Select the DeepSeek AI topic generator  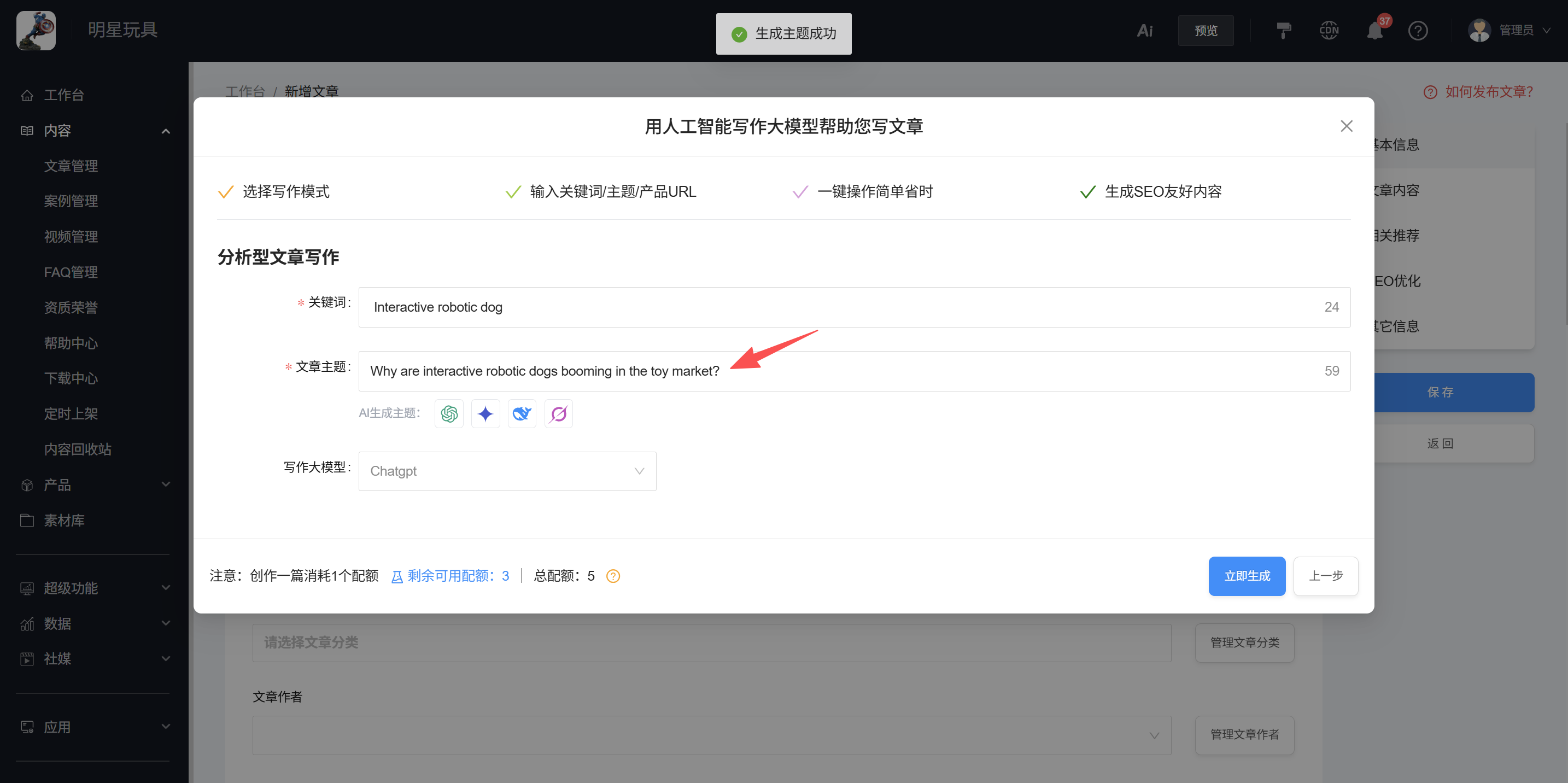tap(522, 413)
